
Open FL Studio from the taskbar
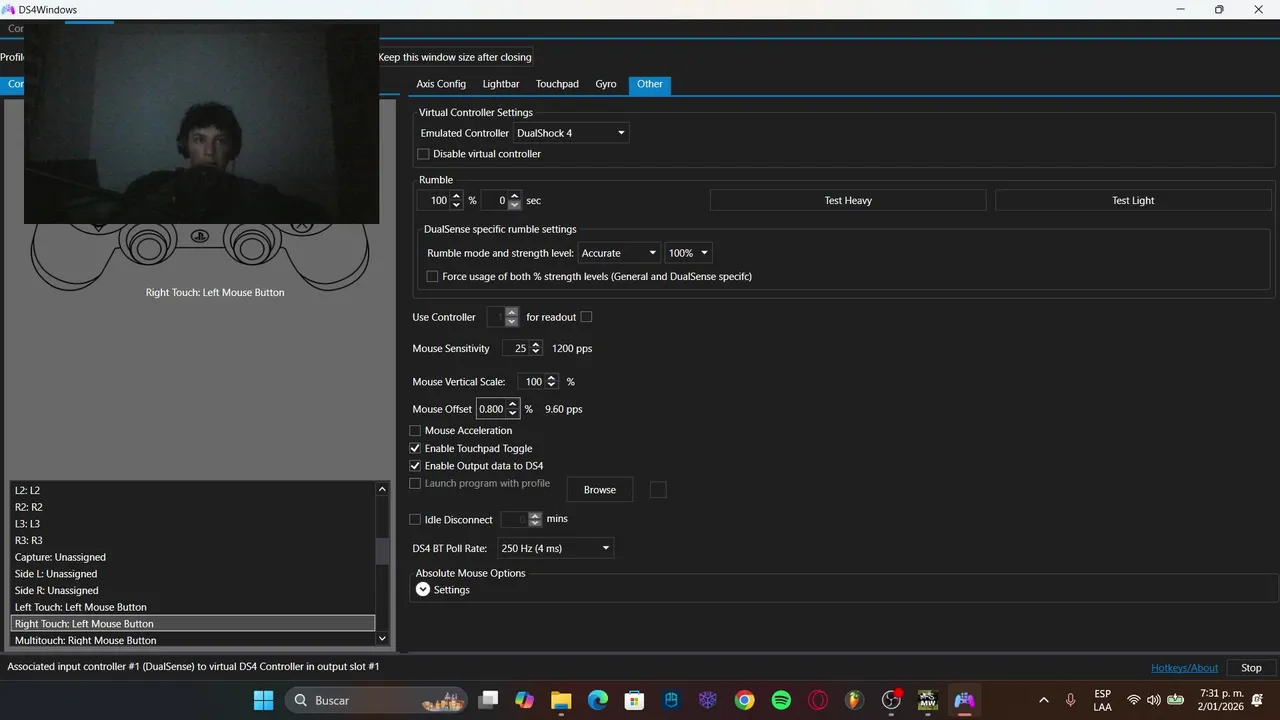854,700
